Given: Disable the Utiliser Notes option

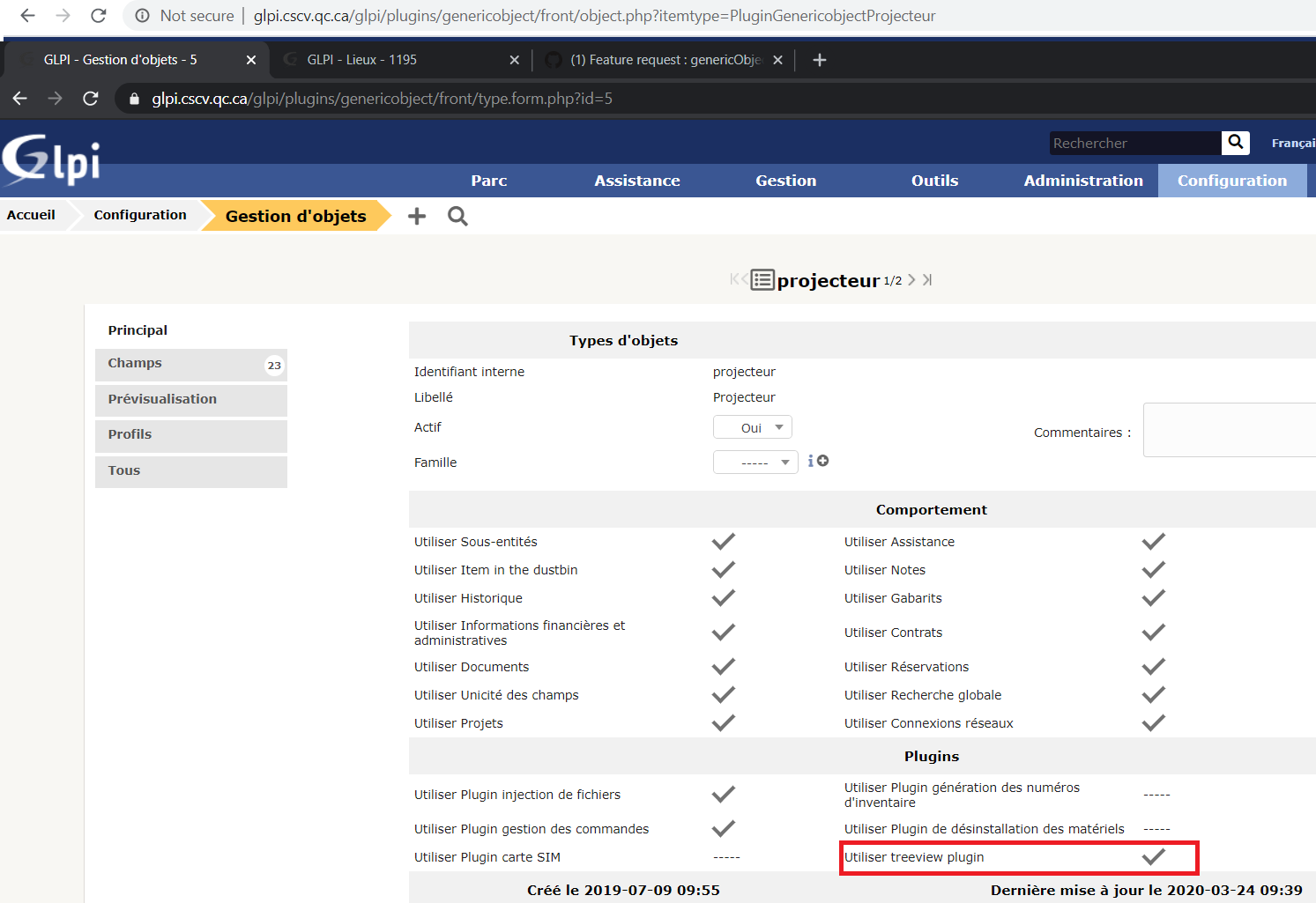Looking at the screenshot, I should point(1153,570).
